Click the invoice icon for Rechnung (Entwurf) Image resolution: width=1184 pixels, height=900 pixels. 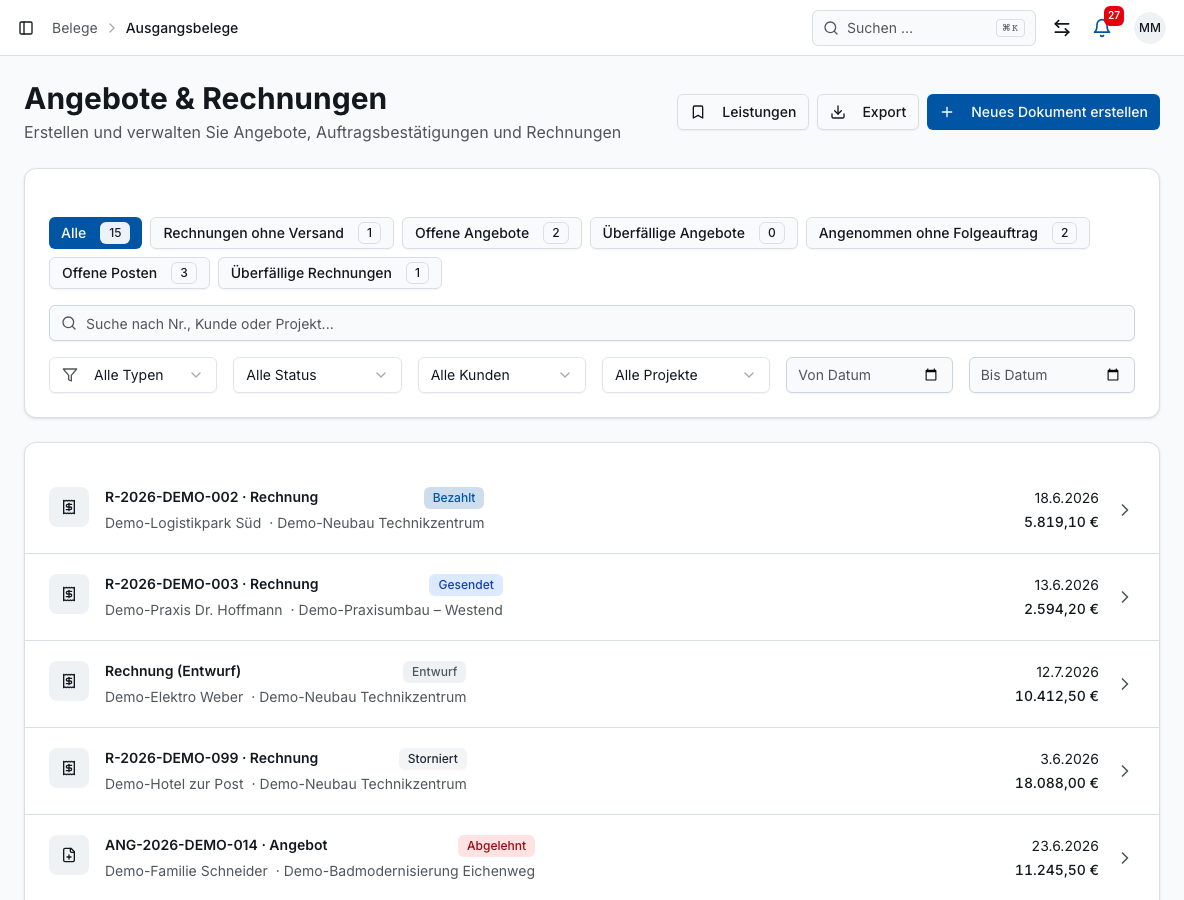click(x=69, y=681)
